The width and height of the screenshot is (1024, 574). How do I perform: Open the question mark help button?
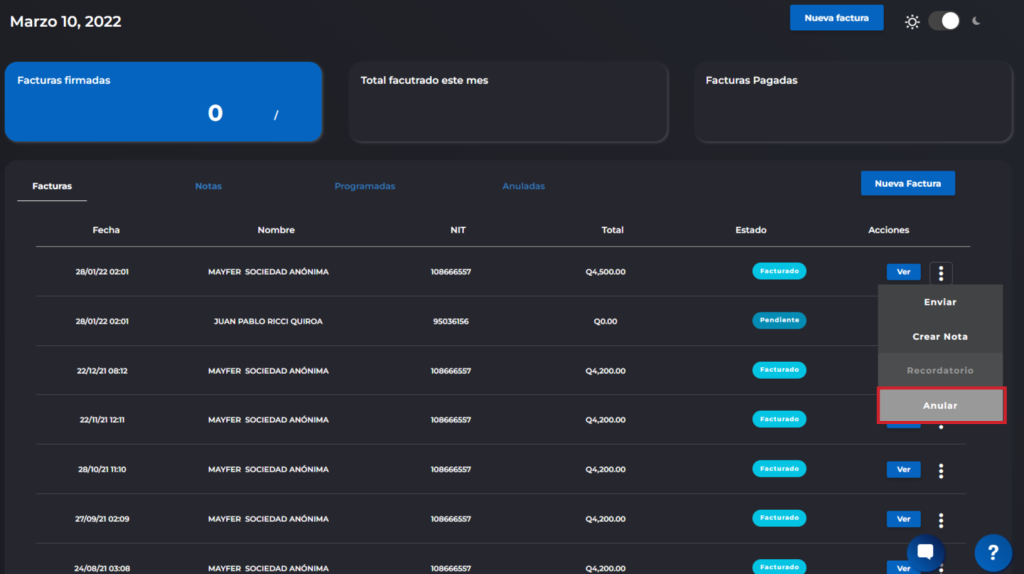click(x=992, y=552)
